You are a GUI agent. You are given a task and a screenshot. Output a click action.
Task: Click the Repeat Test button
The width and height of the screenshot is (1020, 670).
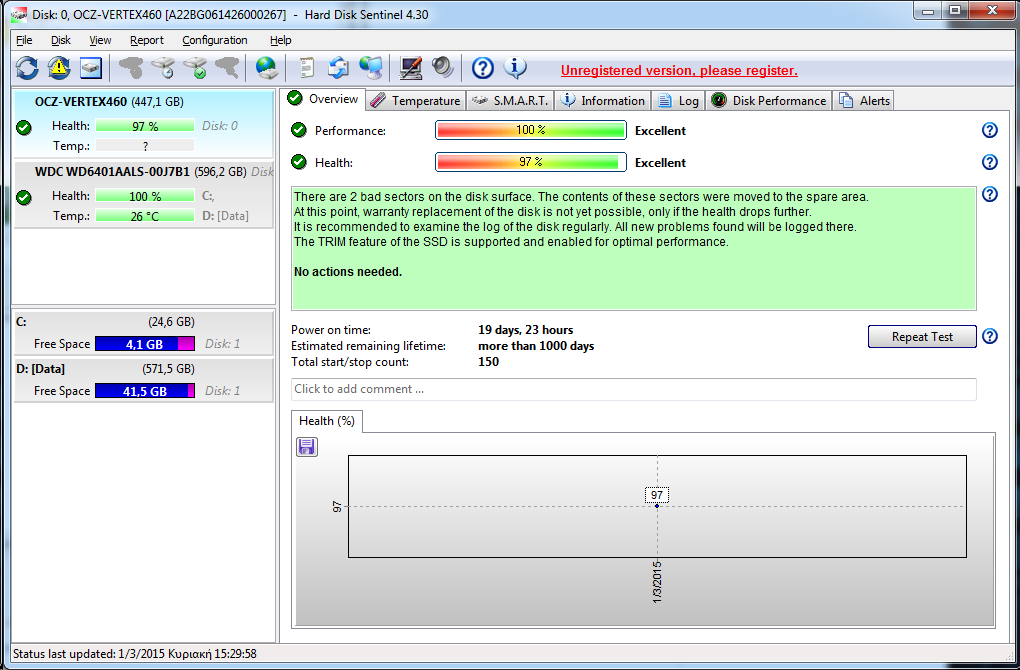pos(922,337)
